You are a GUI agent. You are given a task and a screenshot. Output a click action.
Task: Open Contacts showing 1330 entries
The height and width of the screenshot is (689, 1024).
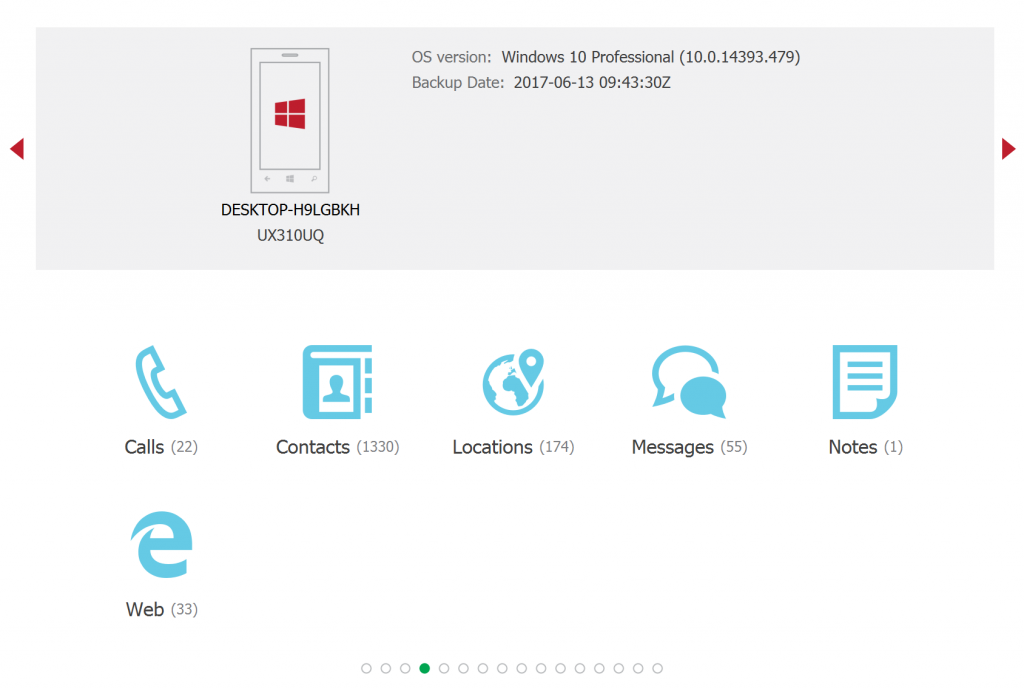[x=337, y=447]
